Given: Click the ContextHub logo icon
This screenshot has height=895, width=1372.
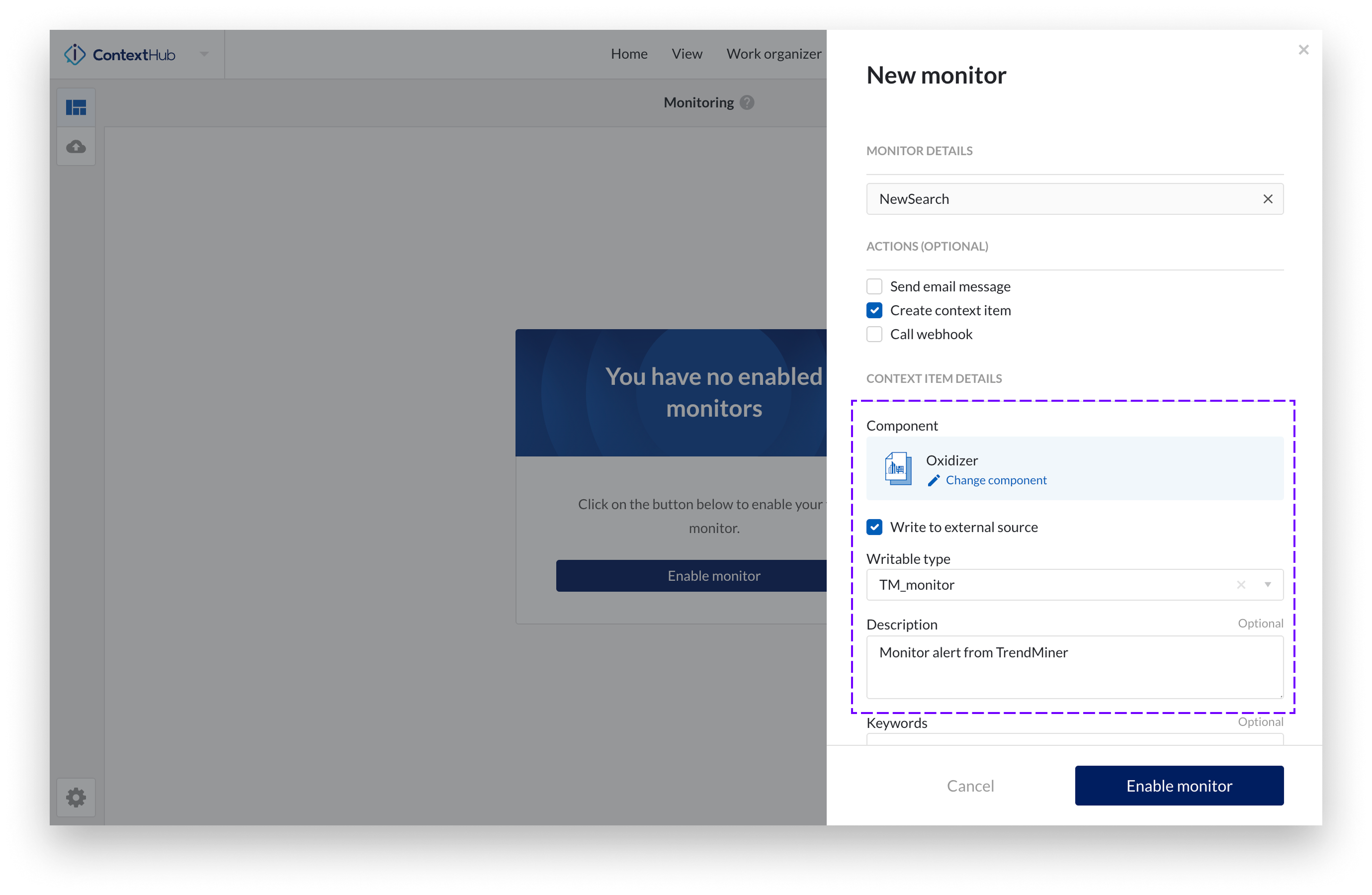Looking at the screenshot, I should 75,55.
